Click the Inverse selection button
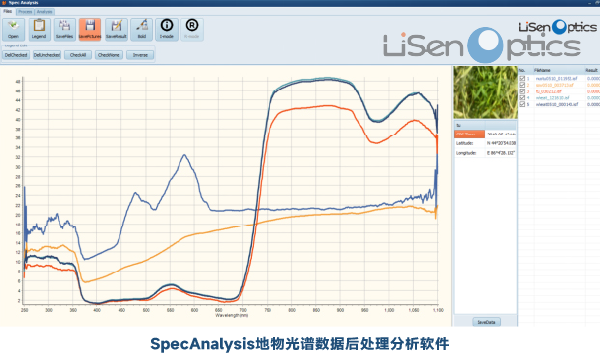Image resolution: width=600 pixels, height=363 pixels. (140, 55)
